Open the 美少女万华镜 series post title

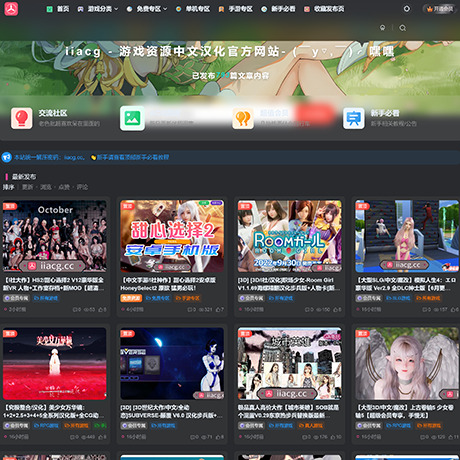pyautogui.click(x=54, y=411)
